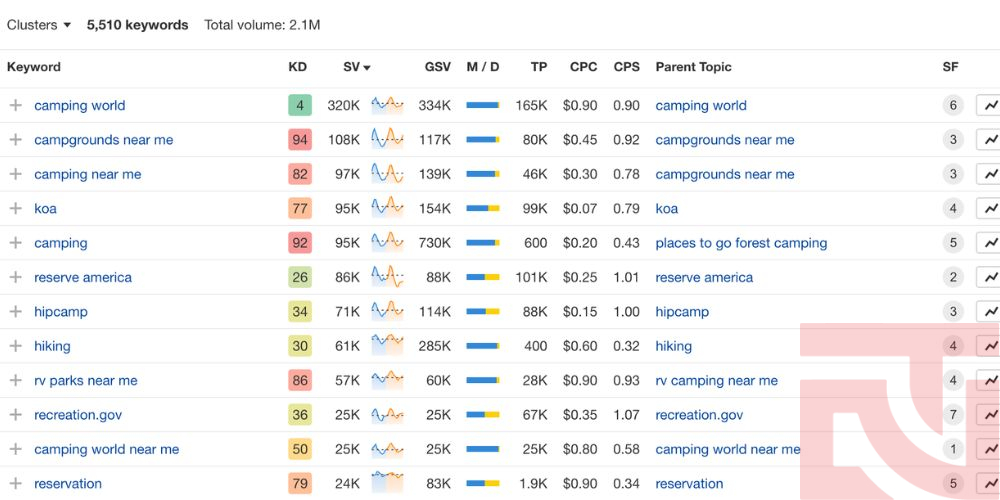Viewport: 1000px width, 500px height.
Task: Click KD badge 94 for campgrounds near me
Action: pyautogui.click(x=300, y=140)
